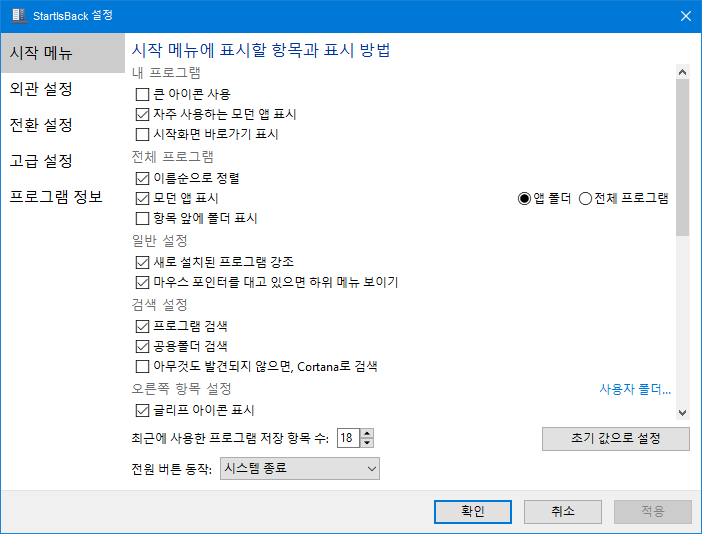The width and height of the screenshot is (702, 534).
Task: Click the 검색 설정 section heading
Action: pos(159,305)
